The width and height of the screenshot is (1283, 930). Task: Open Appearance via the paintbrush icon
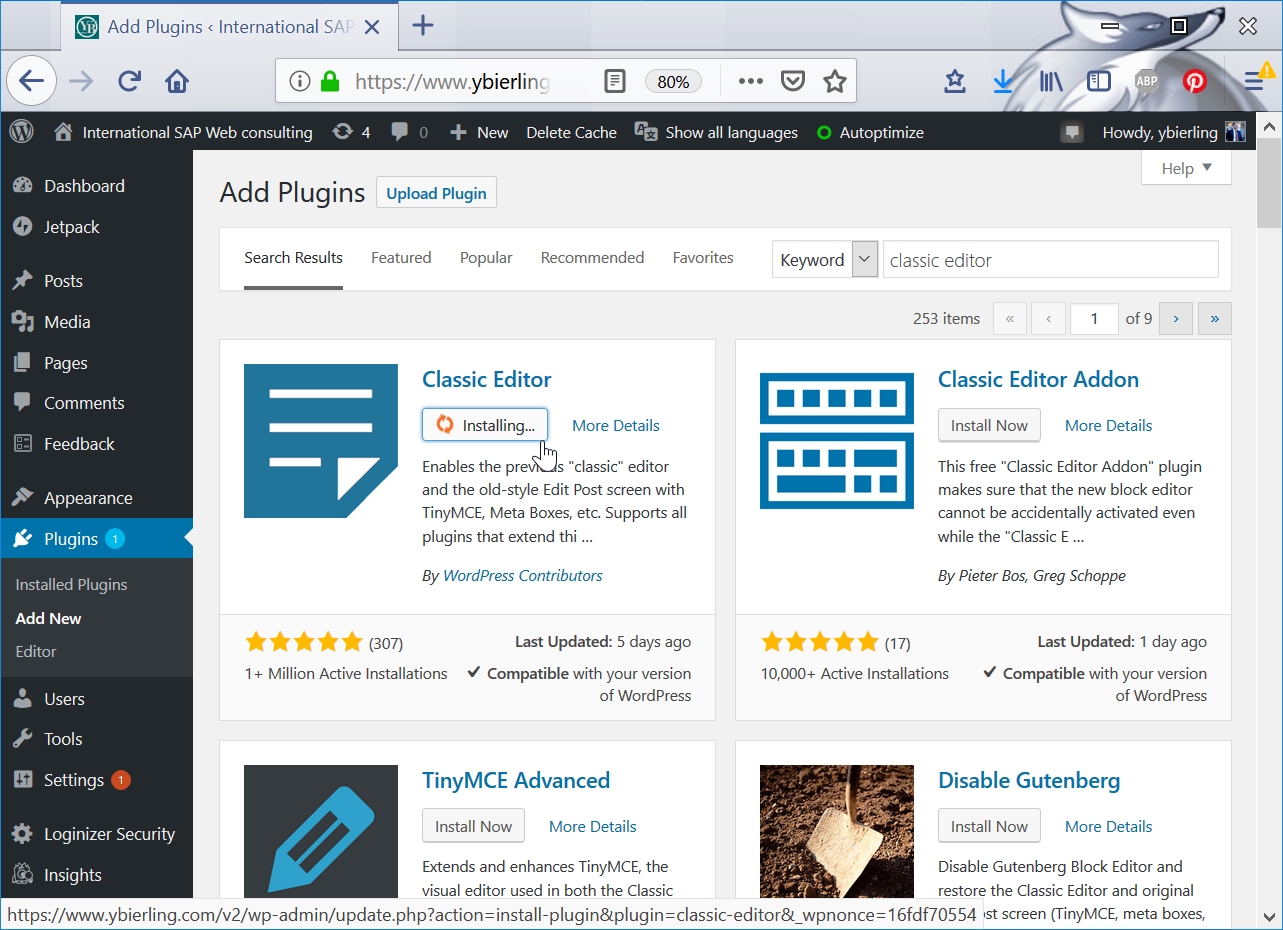[21, 497]
